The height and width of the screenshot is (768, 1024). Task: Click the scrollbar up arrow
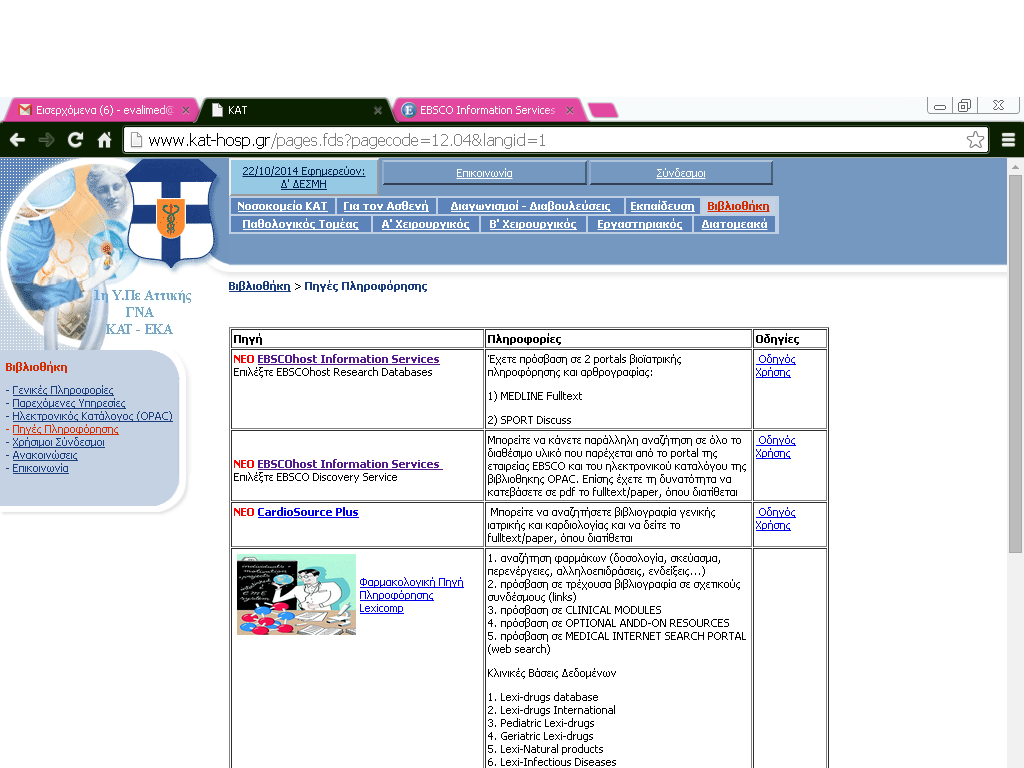point(1015,167)
